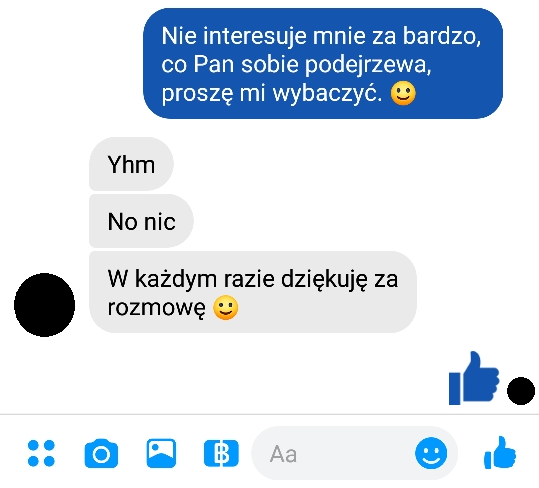Focus the "Aa" message input field
The height and width of the screenshot is (488, 539).
pyautogui.click(x=354, y=453)
